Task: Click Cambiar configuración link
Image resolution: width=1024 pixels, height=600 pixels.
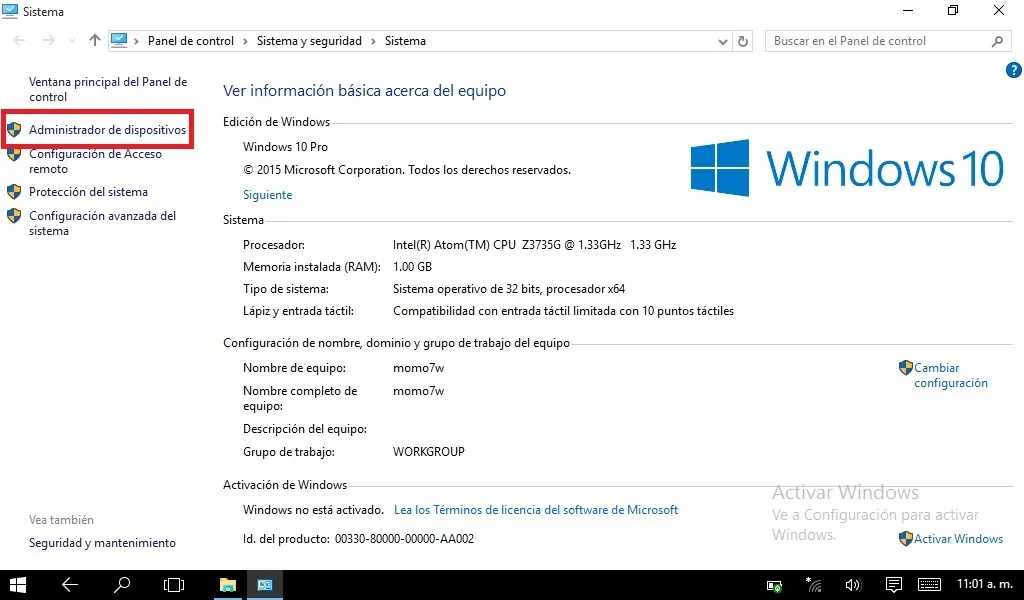Action: [x=950, y=375]
